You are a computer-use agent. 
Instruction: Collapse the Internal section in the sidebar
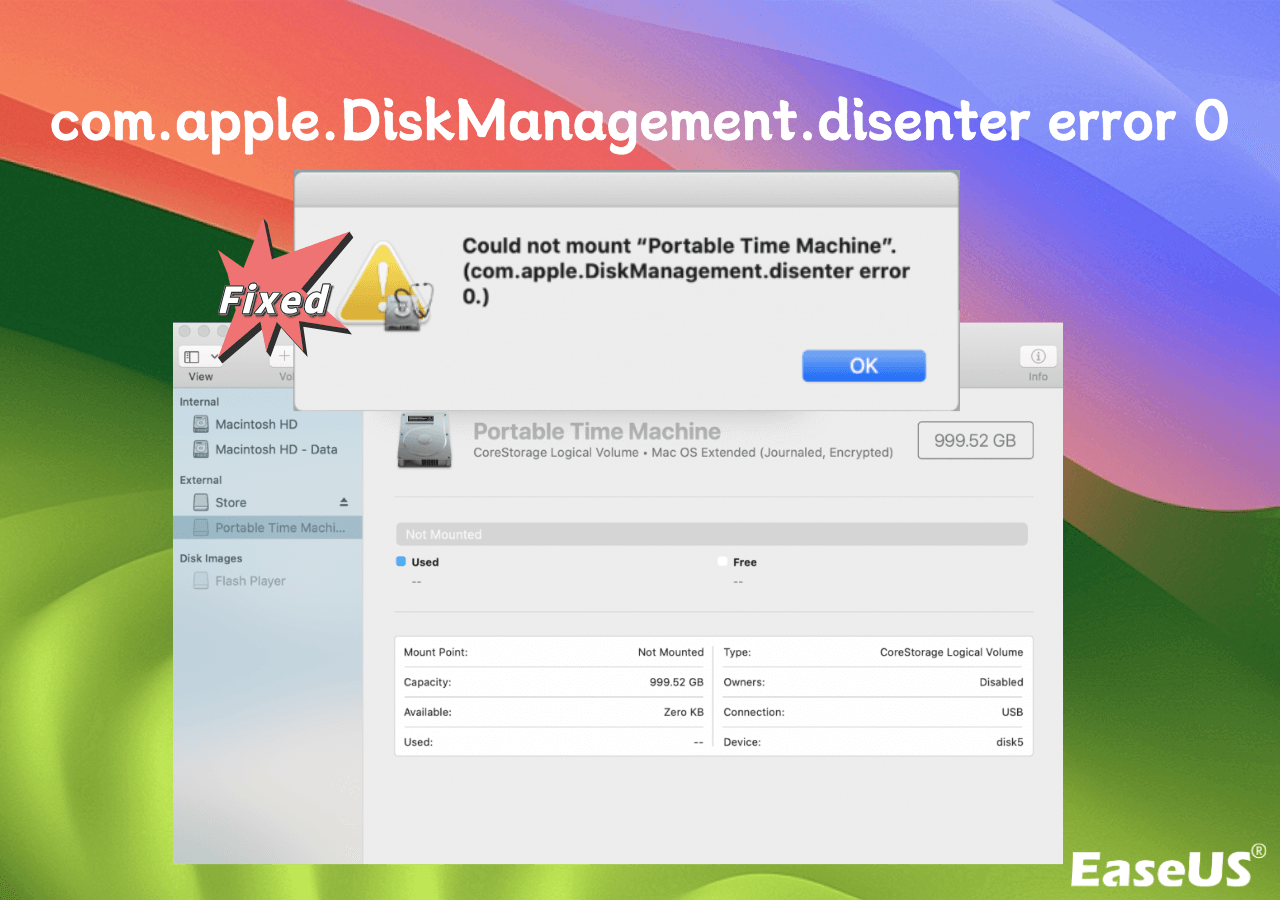point(198,401)
